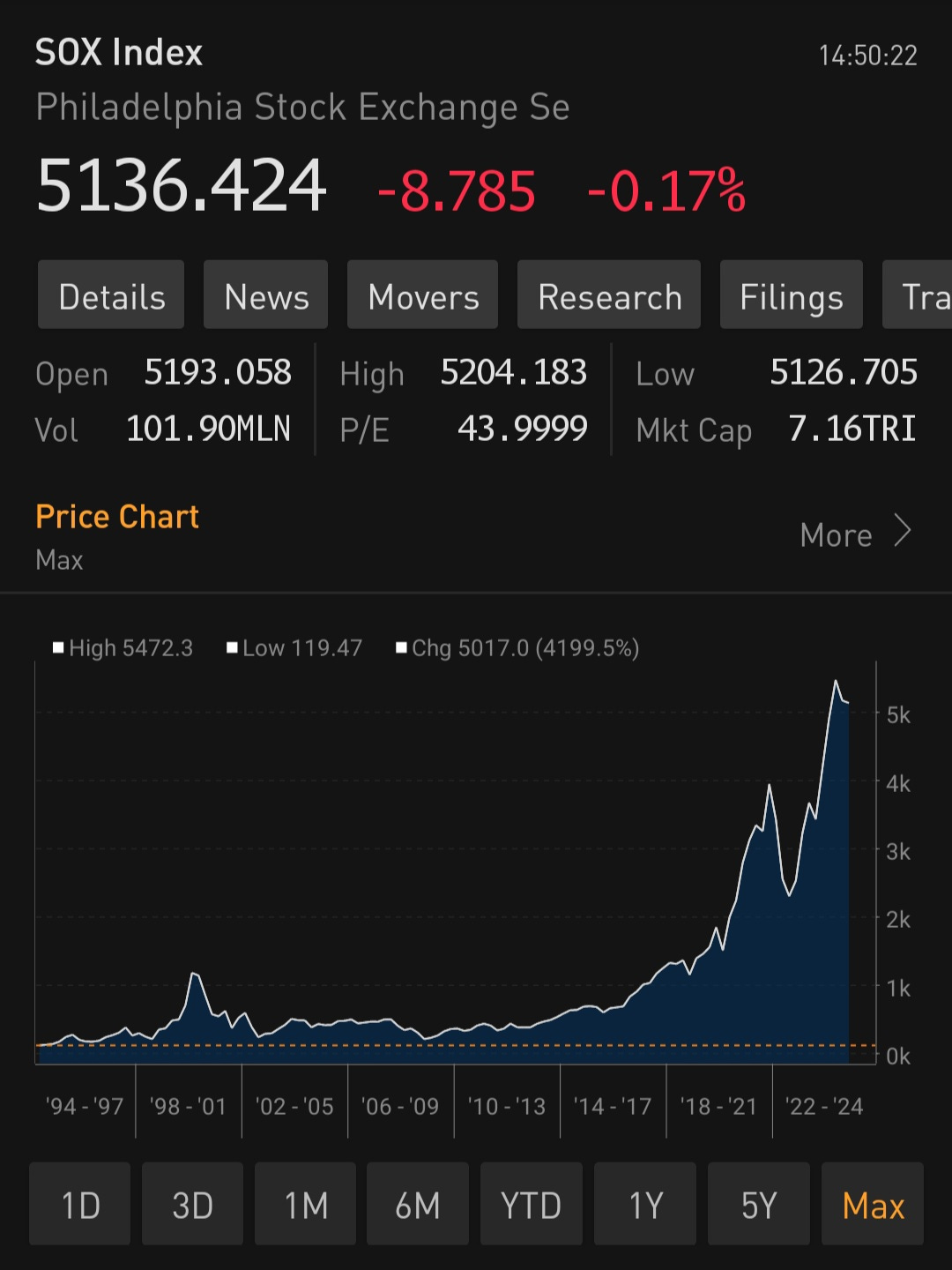Tap the Low 119.47 legend entry

click(x=294, y=648)
